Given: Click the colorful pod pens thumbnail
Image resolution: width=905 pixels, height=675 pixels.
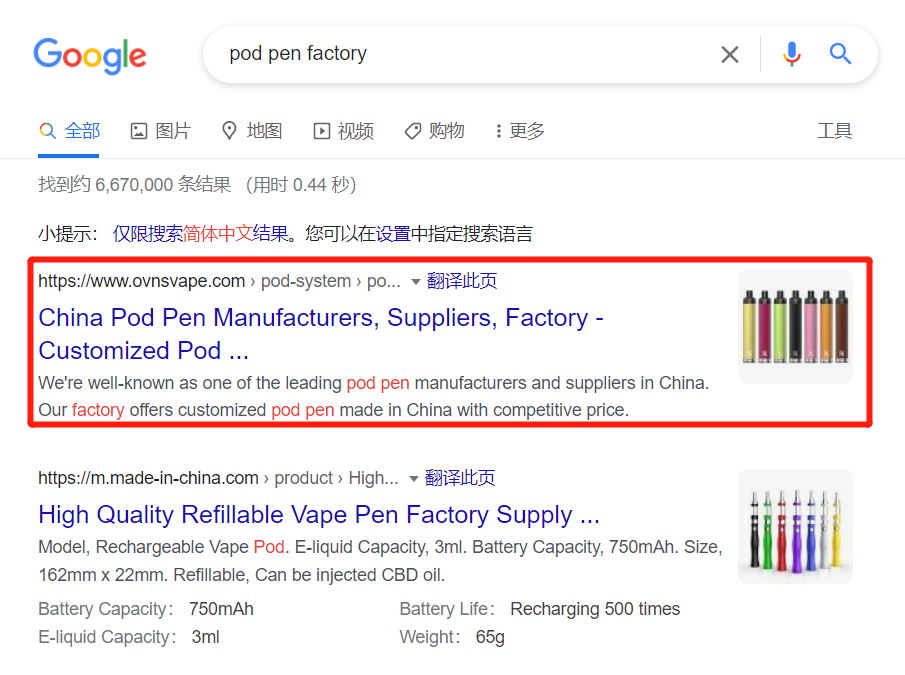Looking at the screenshot, I should (x=795, y=326).
